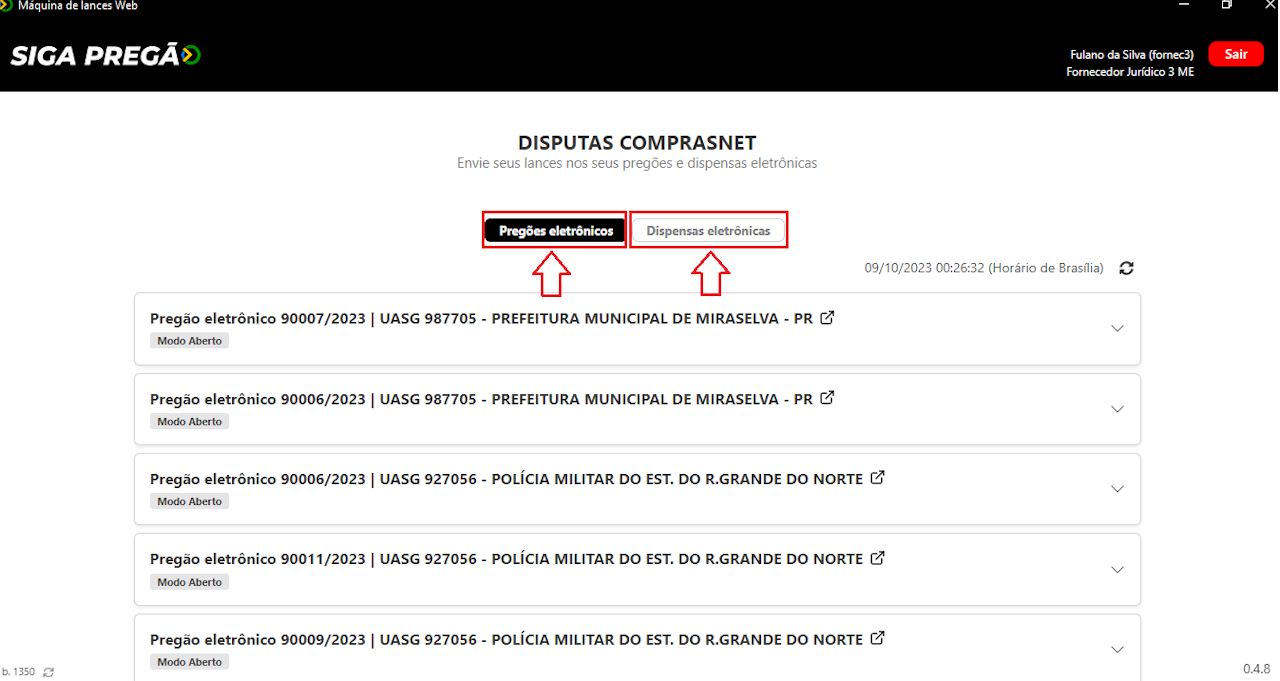Expand Pregão 90007/2023 Miraselva card chevron
This screenshot has width=1280, height=681.
(1118, 329)
